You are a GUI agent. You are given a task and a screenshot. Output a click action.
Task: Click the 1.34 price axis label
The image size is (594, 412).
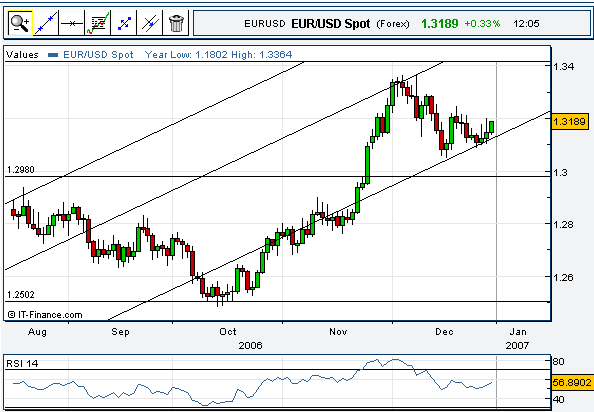pos(564,67)
